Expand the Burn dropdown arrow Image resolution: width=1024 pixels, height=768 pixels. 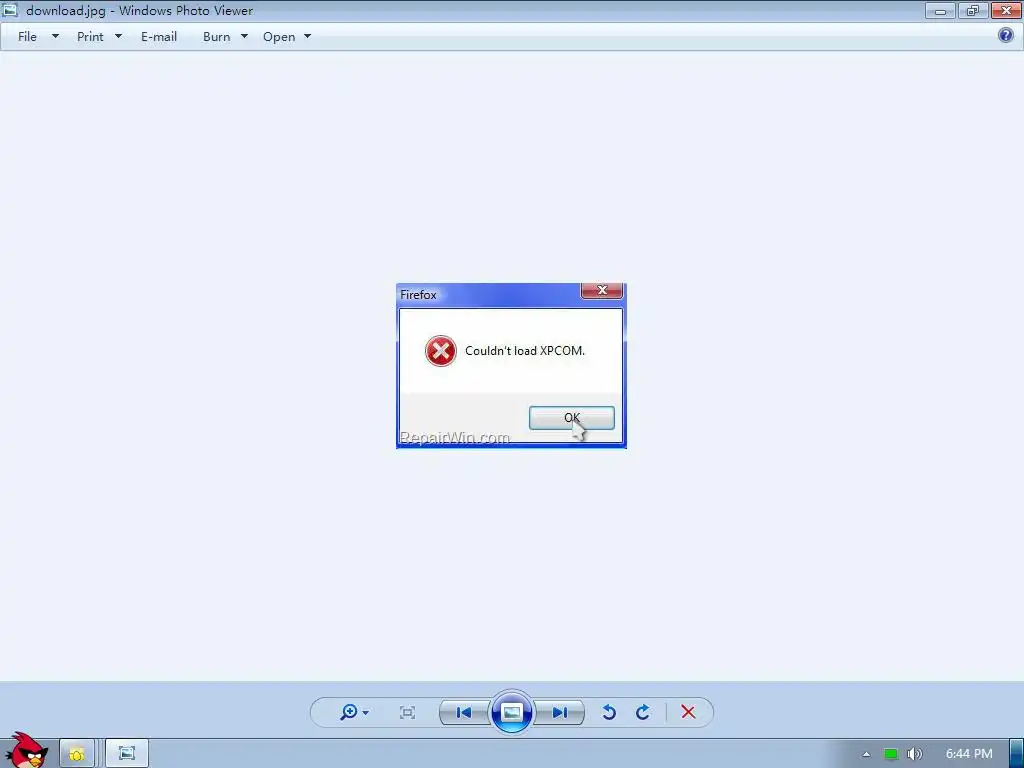pos(244,37)
